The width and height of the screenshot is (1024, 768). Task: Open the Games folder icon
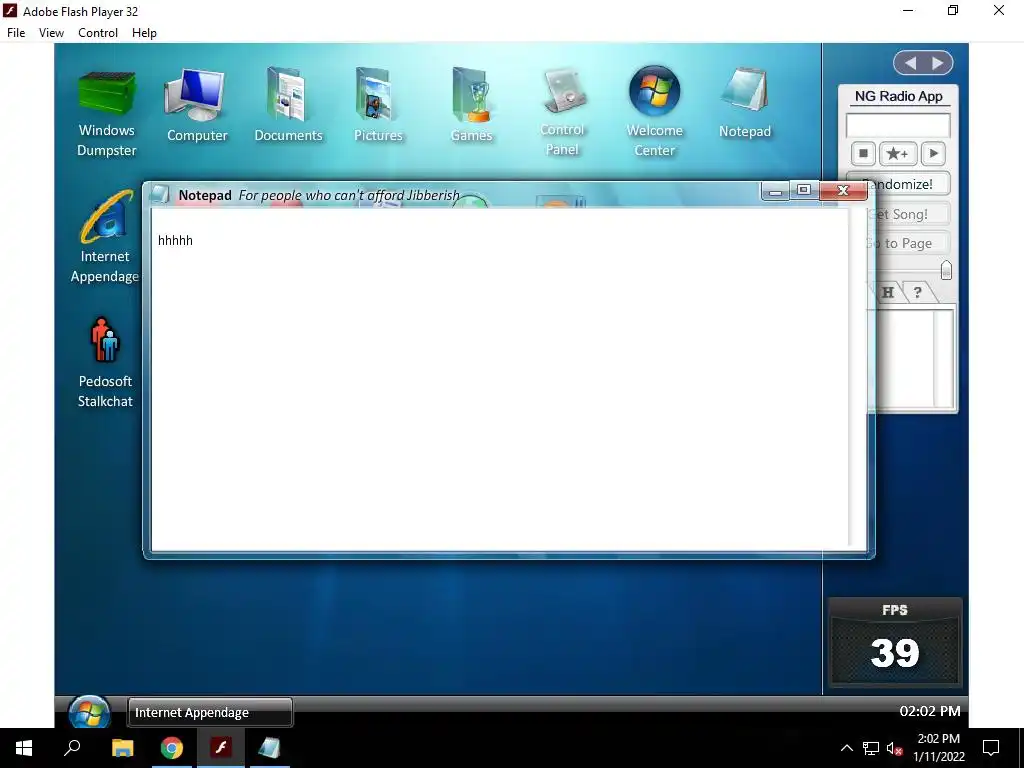pyautogui.click(x=471, y=105)
